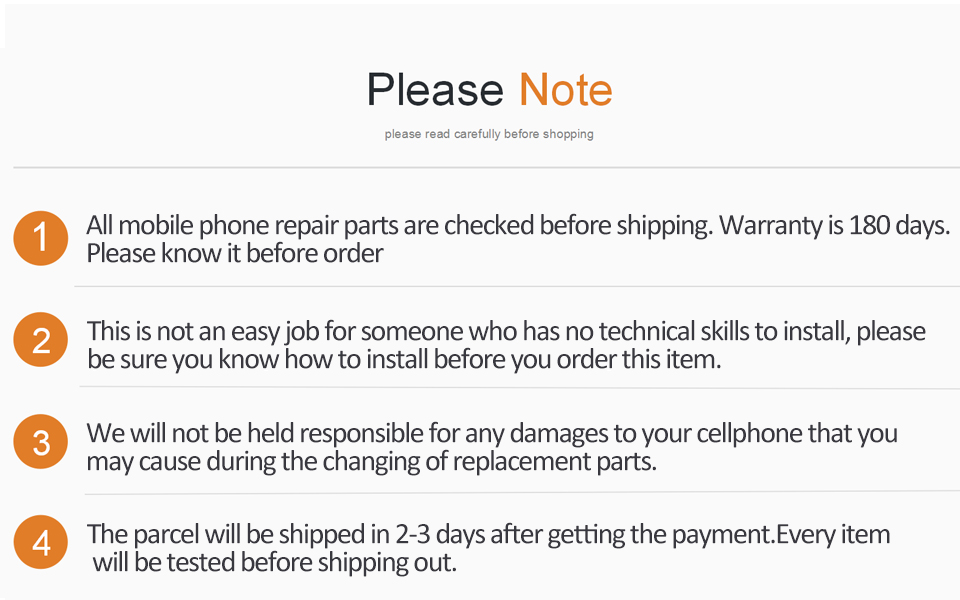Click the orange number 3 circle
Viewport: 960px width, 600px height.
point(41,442)
